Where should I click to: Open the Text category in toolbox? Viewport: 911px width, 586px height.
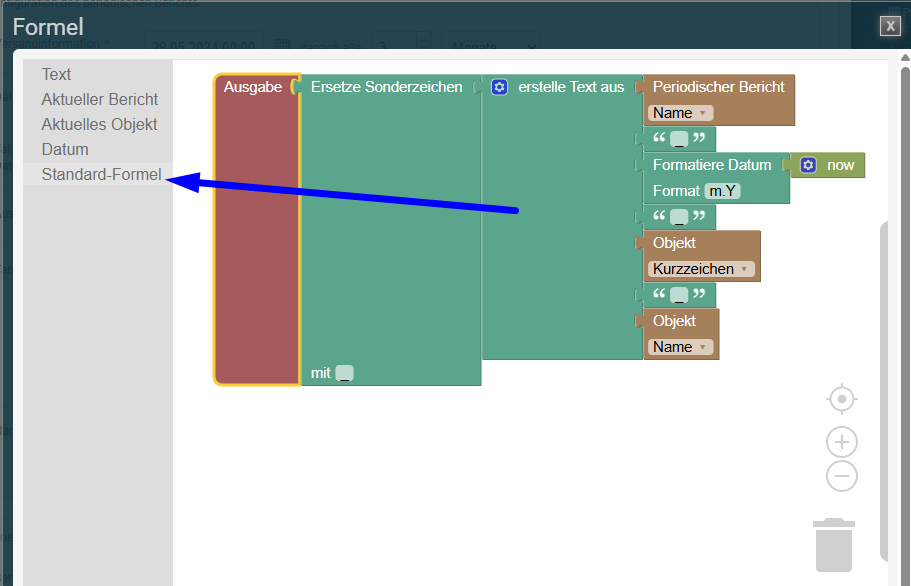(56, 74)
